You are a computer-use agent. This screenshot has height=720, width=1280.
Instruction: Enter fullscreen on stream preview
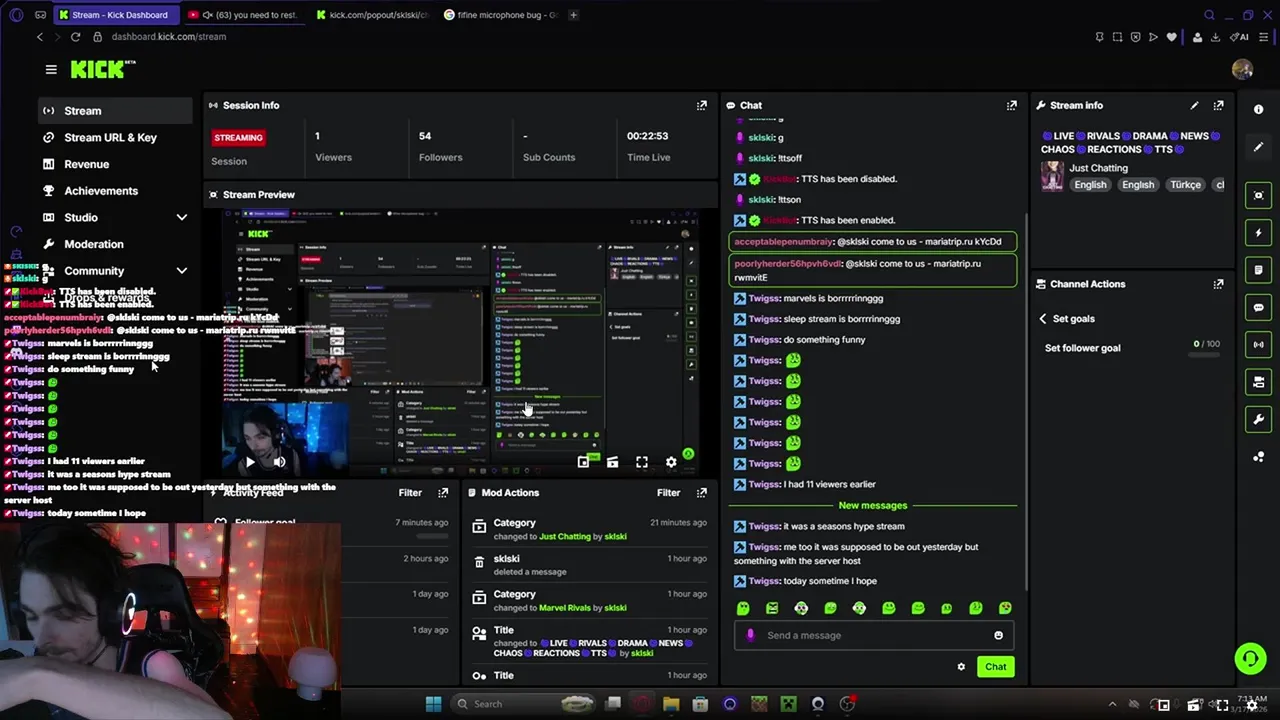[x=642, y=462]
